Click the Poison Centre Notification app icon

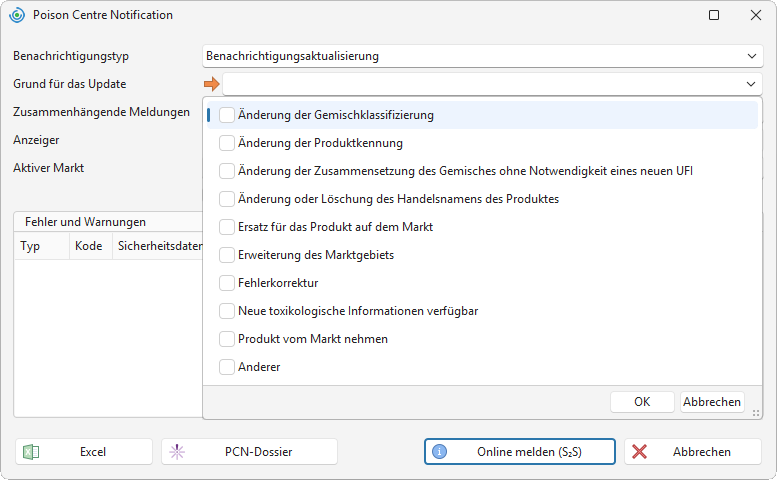pos(17,15)
